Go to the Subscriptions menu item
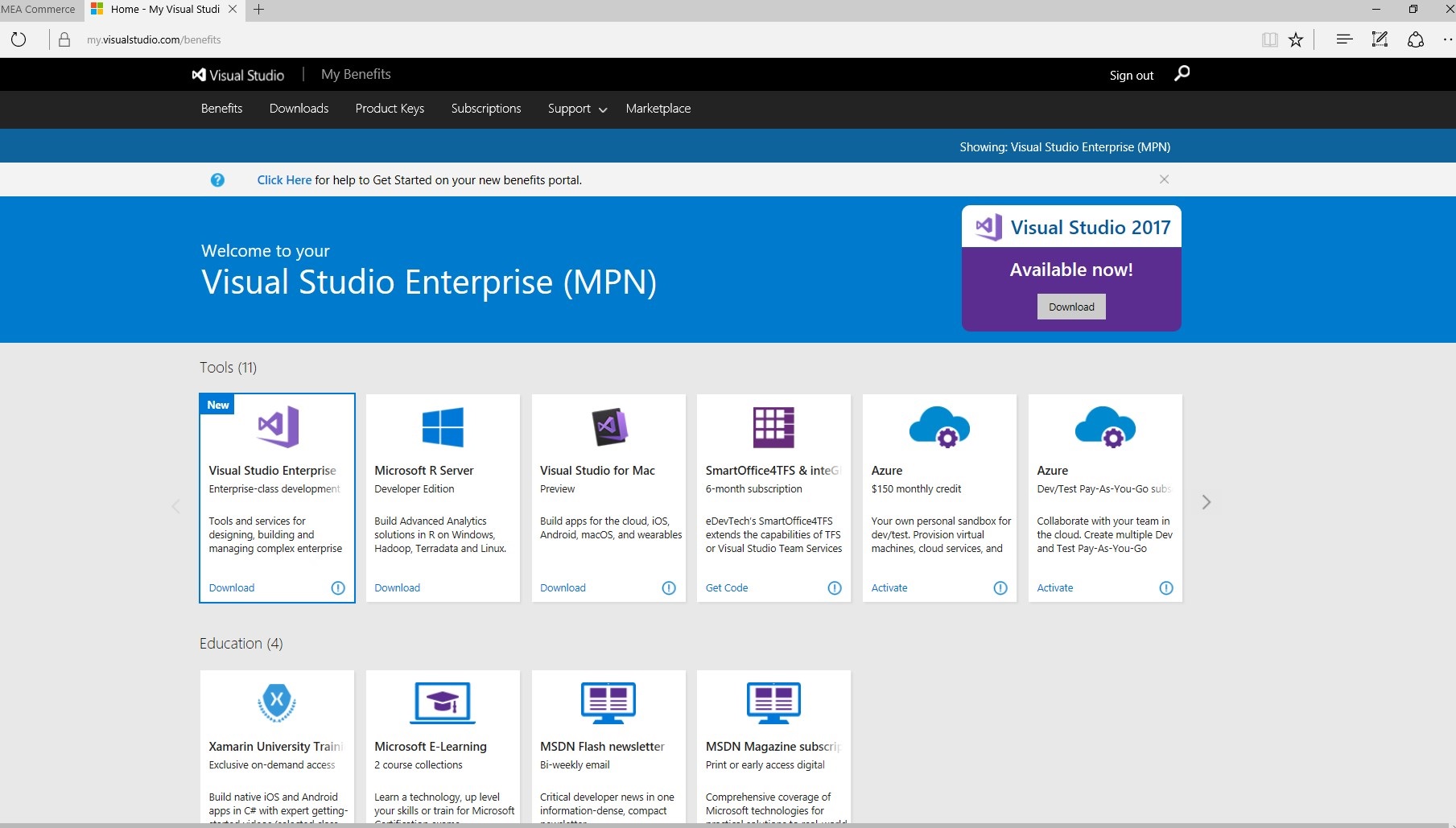Image resolution: width=1456 pixels, height=828 pixels. (x=485, y=109)
